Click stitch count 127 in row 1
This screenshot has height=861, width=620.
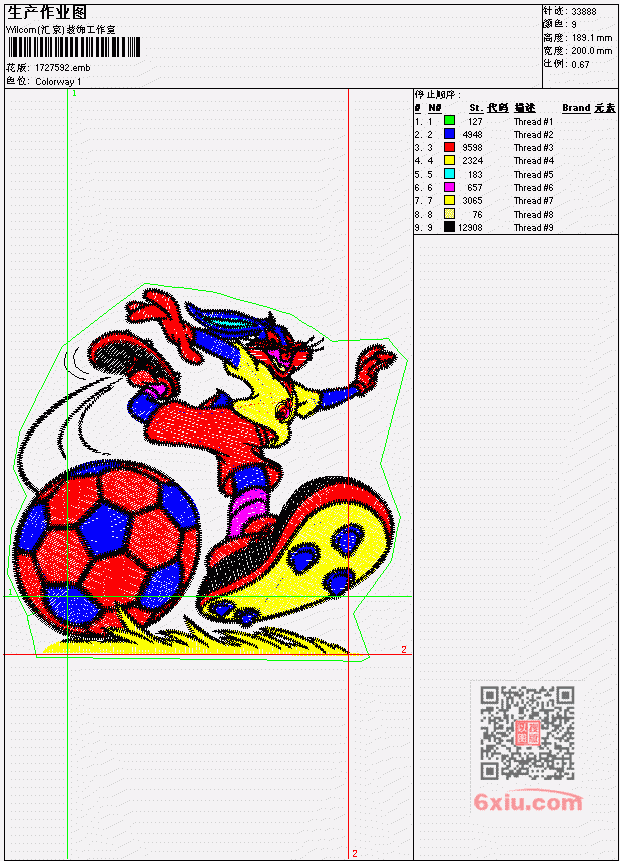pos(475,121)
